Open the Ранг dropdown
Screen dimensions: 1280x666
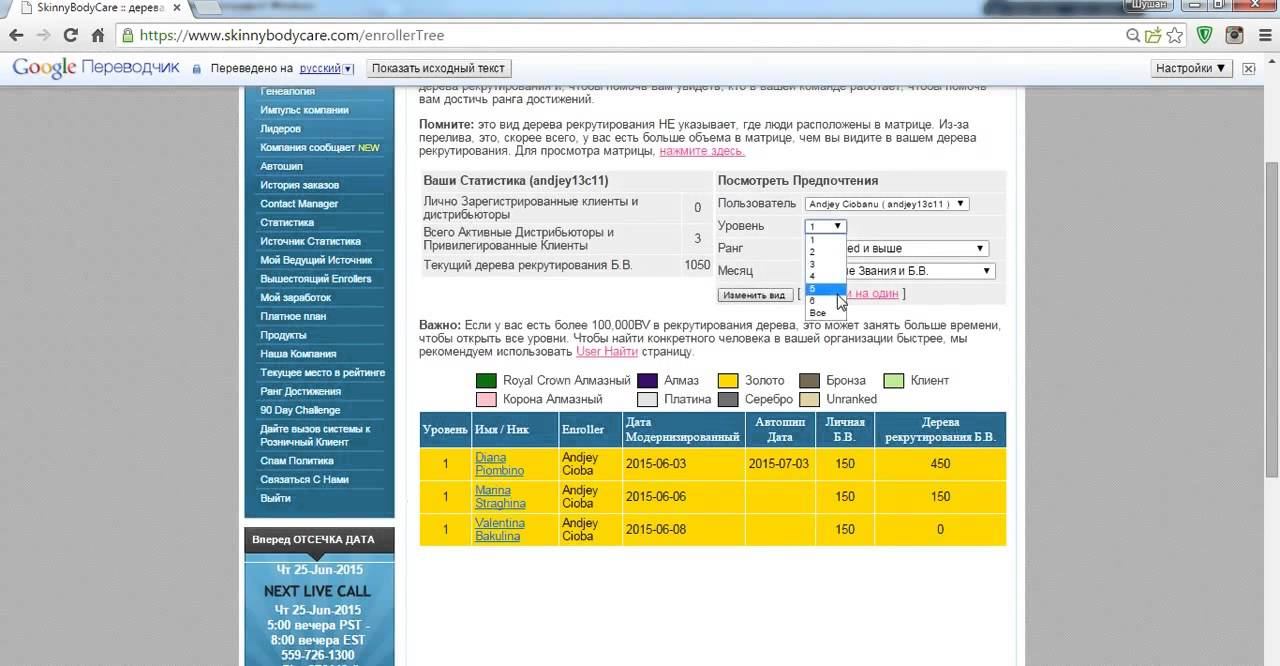click(x=897, y=248)
